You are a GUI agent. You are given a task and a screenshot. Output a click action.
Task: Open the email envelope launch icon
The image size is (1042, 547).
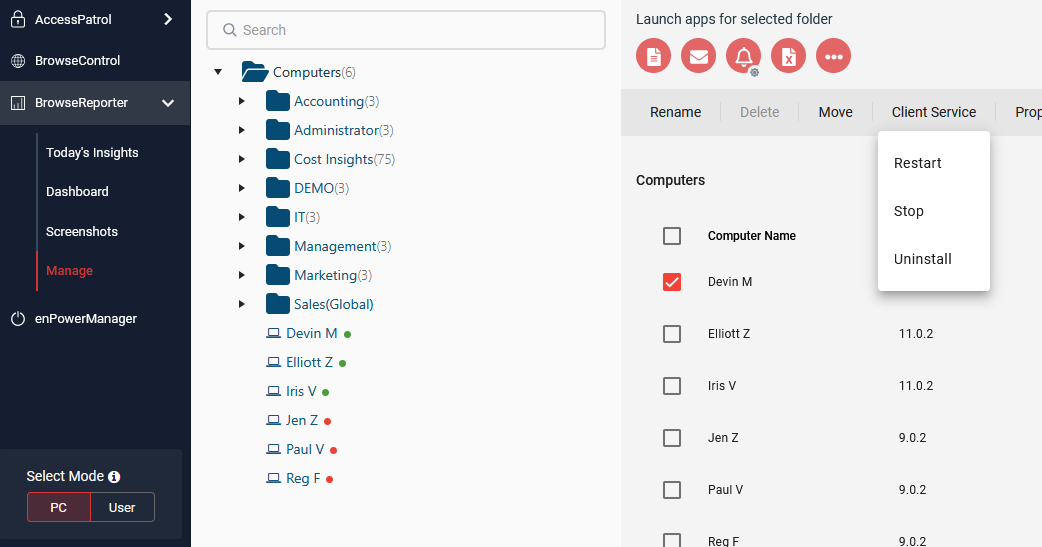click(698, 56)
